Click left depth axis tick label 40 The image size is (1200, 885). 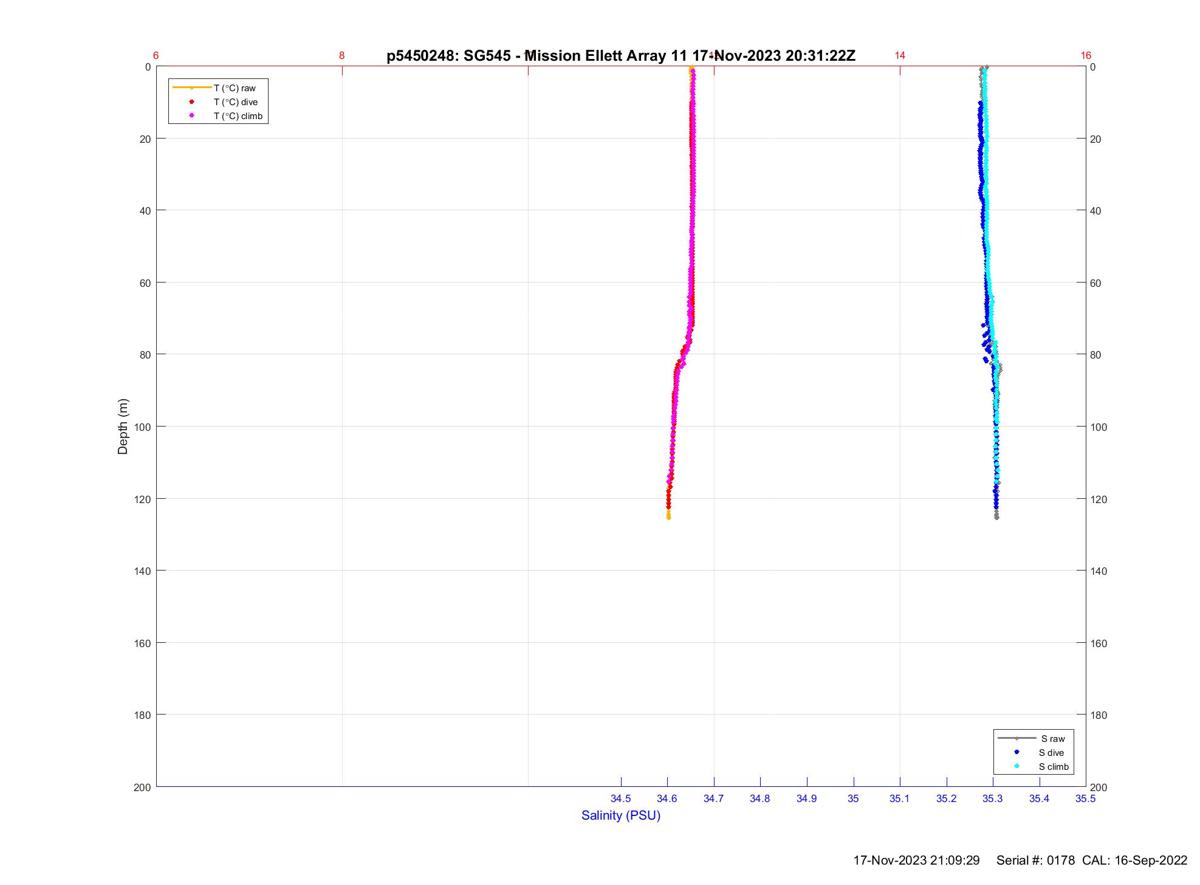[144, 211]
